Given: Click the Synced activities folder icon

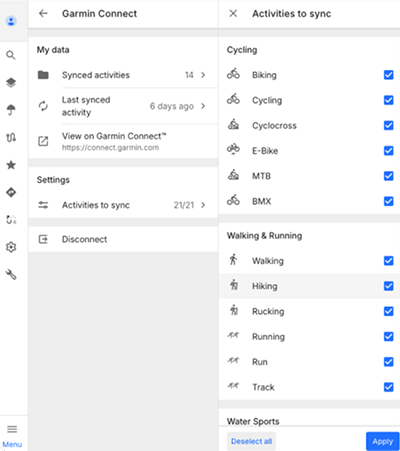Looking at the screenshot, I should pos(43,75).
